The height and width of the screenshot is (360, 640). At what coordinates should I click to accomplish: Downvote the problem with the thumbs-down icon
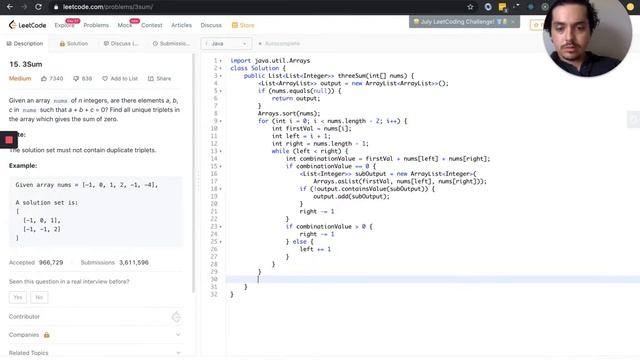click(x=76, y=78)
